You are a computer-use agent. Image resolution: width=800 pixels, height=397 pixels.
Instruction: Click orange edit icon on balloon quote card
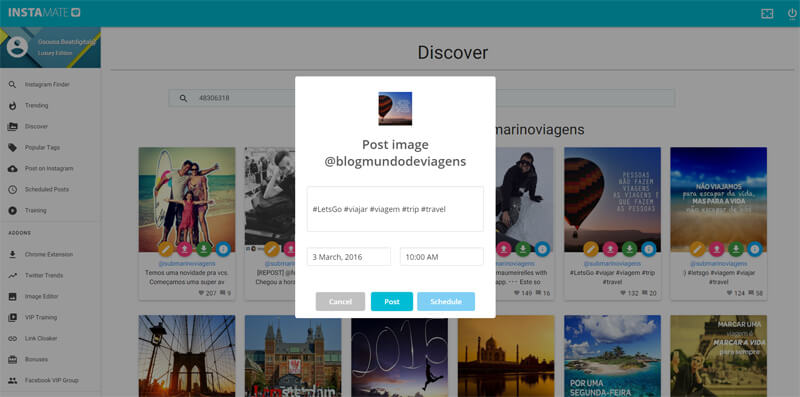(x=591, y=249)
